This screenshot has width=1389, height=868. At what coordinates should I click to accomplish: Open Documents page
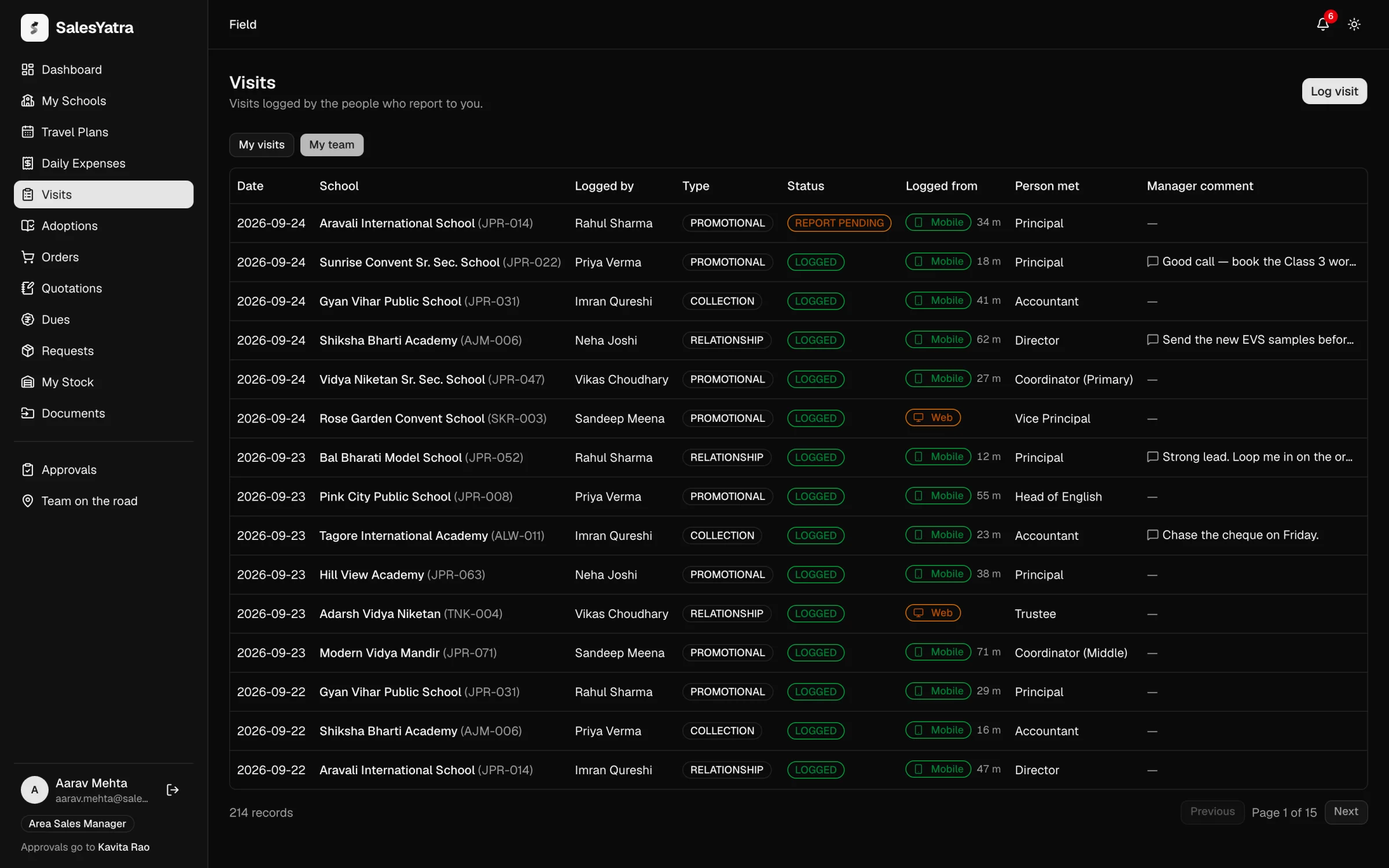tap(104, 413)
